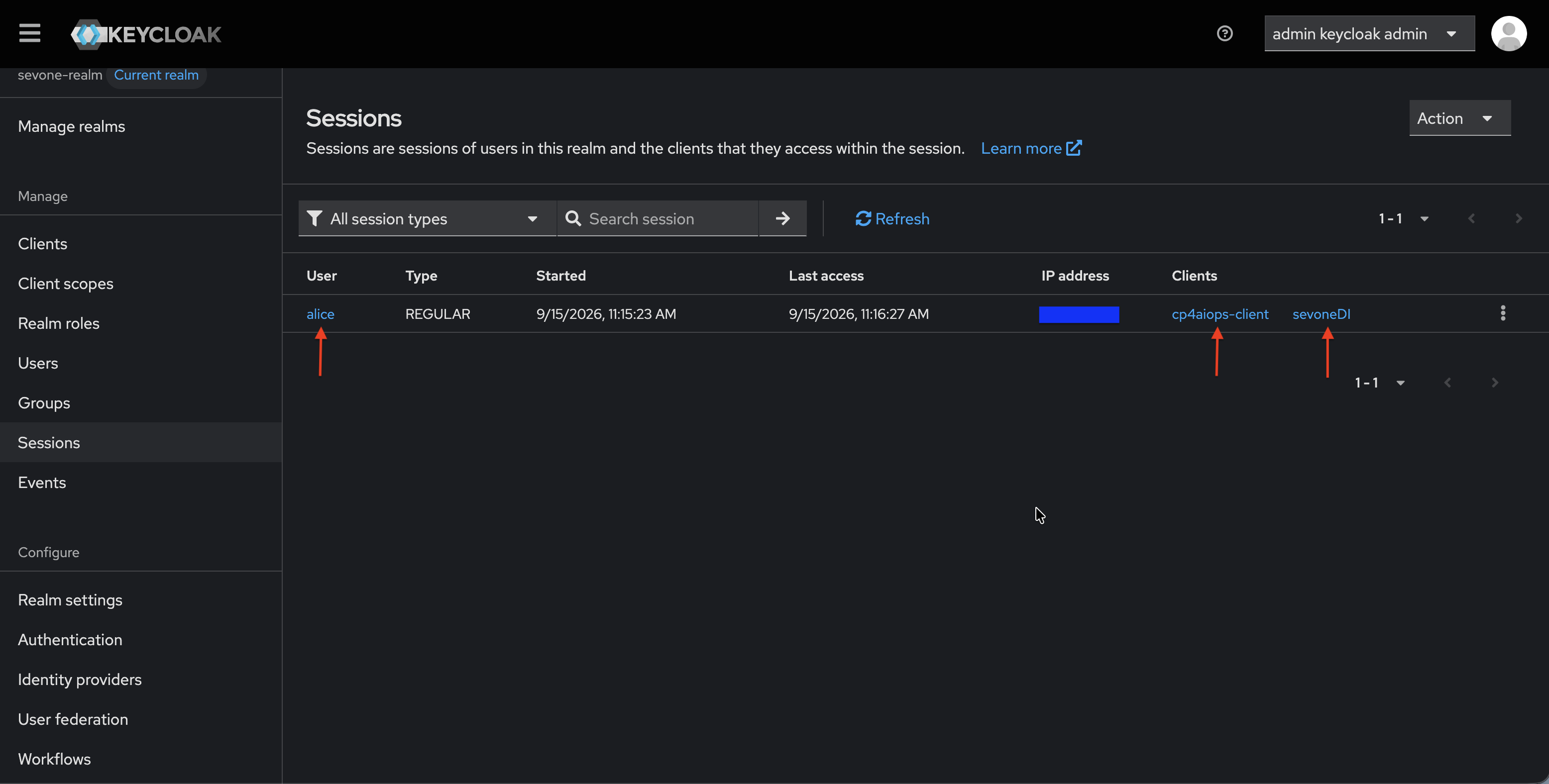Open Manage realms in sidebar
Image resolution: width=1549 pixels, height=784 pixels.
pos(72,126)
